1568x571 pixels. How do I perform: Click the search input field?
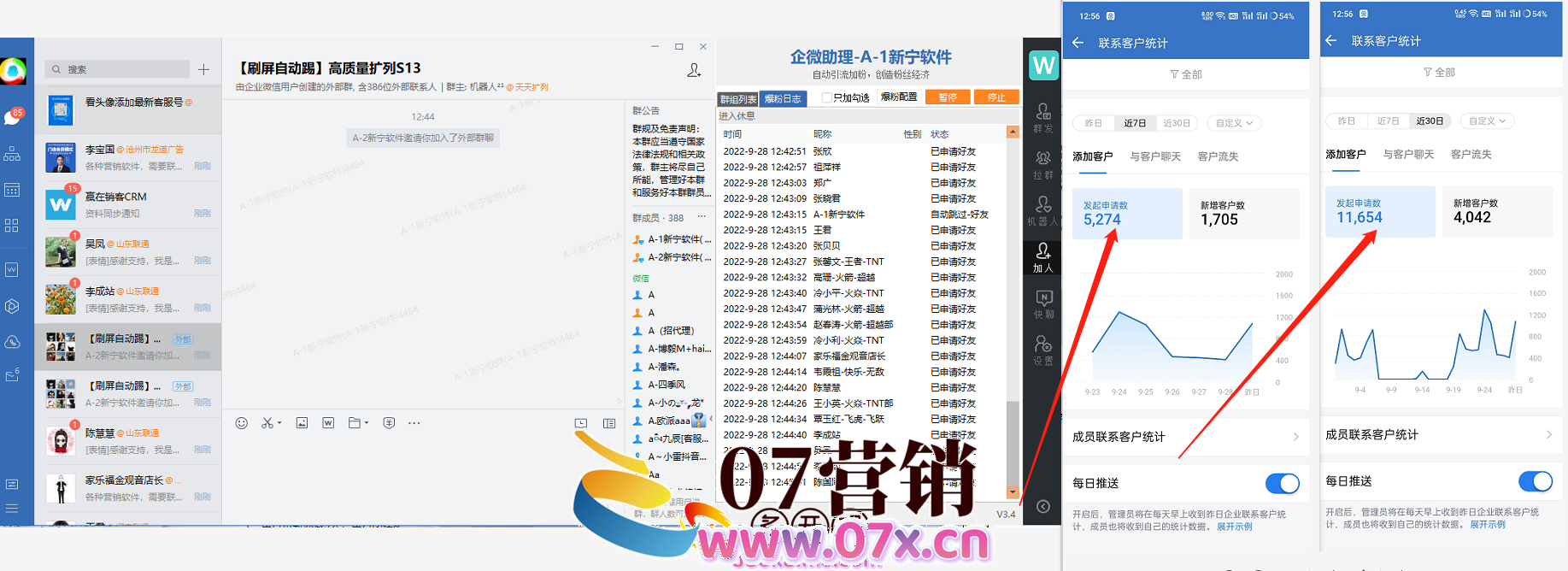(117, 69)
